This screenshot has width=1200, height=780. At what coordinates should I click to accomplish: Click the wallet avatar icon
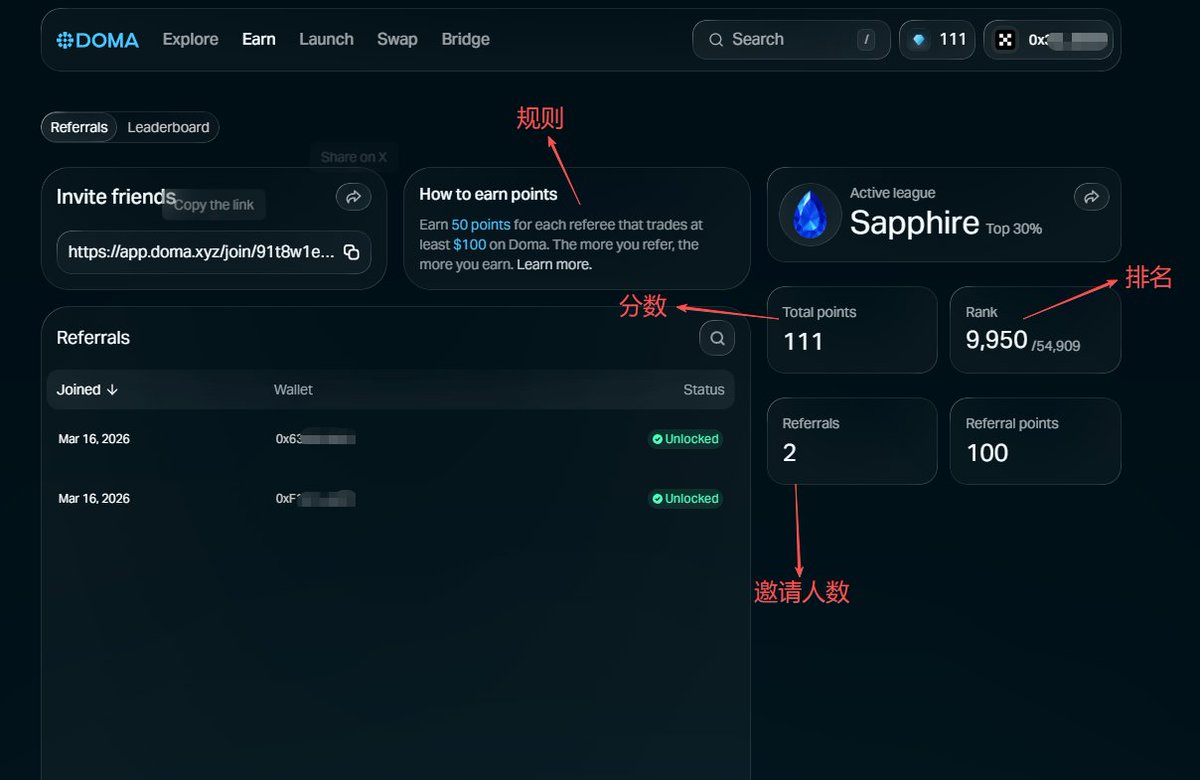point(1005,40)
